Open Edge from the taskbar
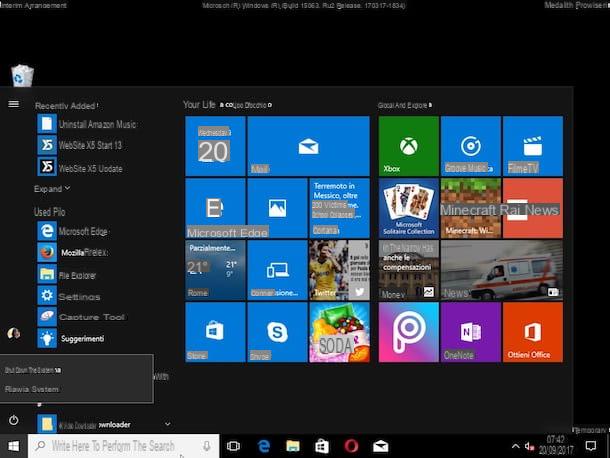The height and width of the screenshot is (458, 610). point(263,446)
